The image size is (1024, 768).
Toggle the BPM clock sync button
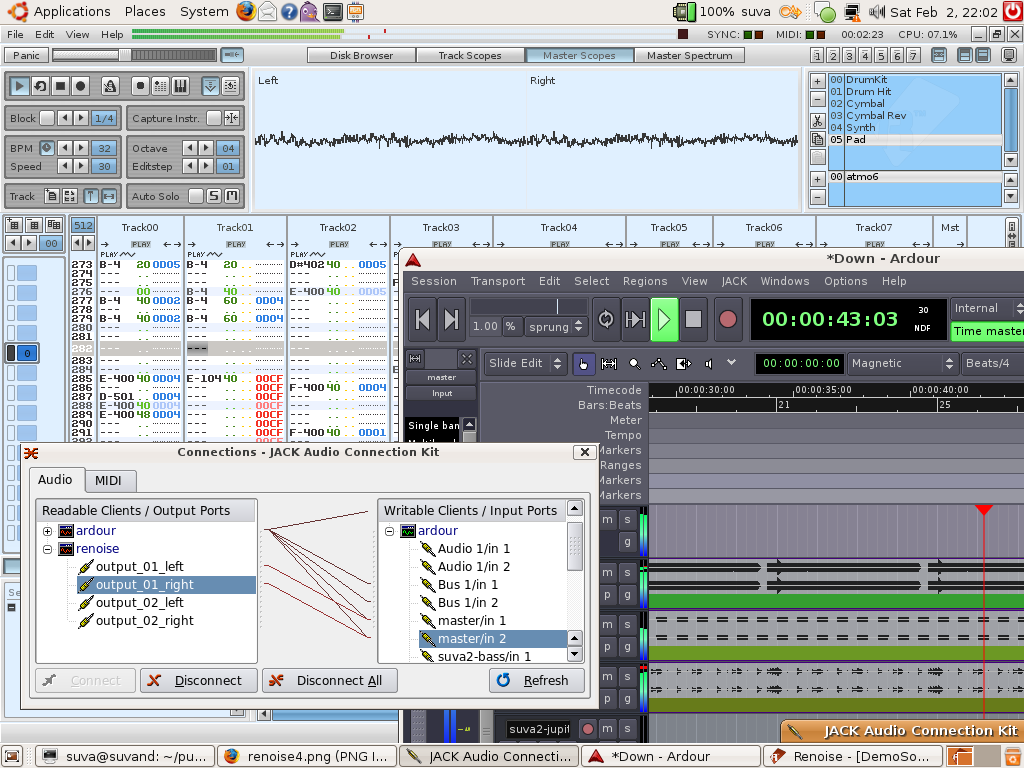tap(47, 148)
